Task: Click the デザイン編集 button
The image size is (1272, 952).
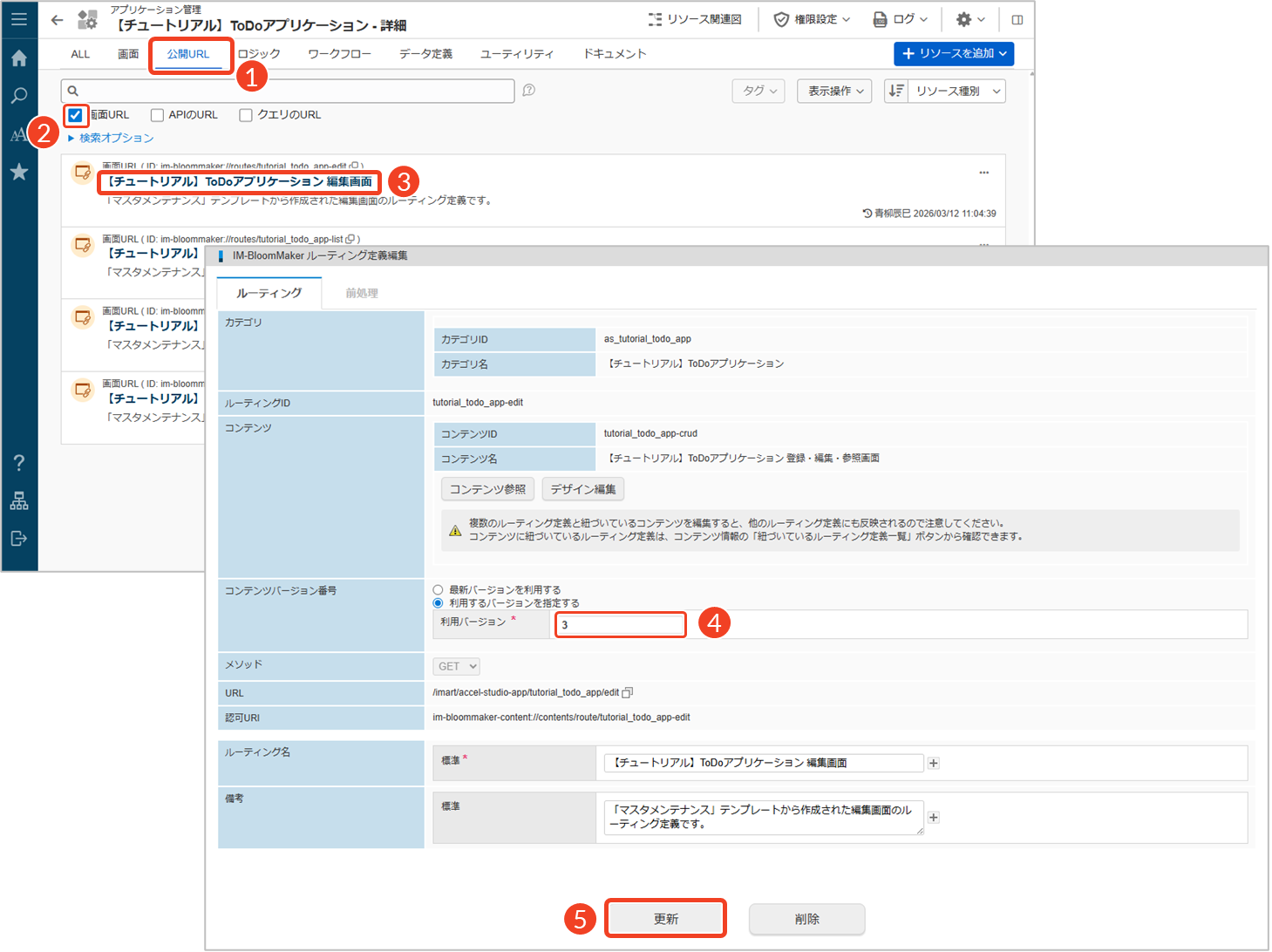Action: 582,489
